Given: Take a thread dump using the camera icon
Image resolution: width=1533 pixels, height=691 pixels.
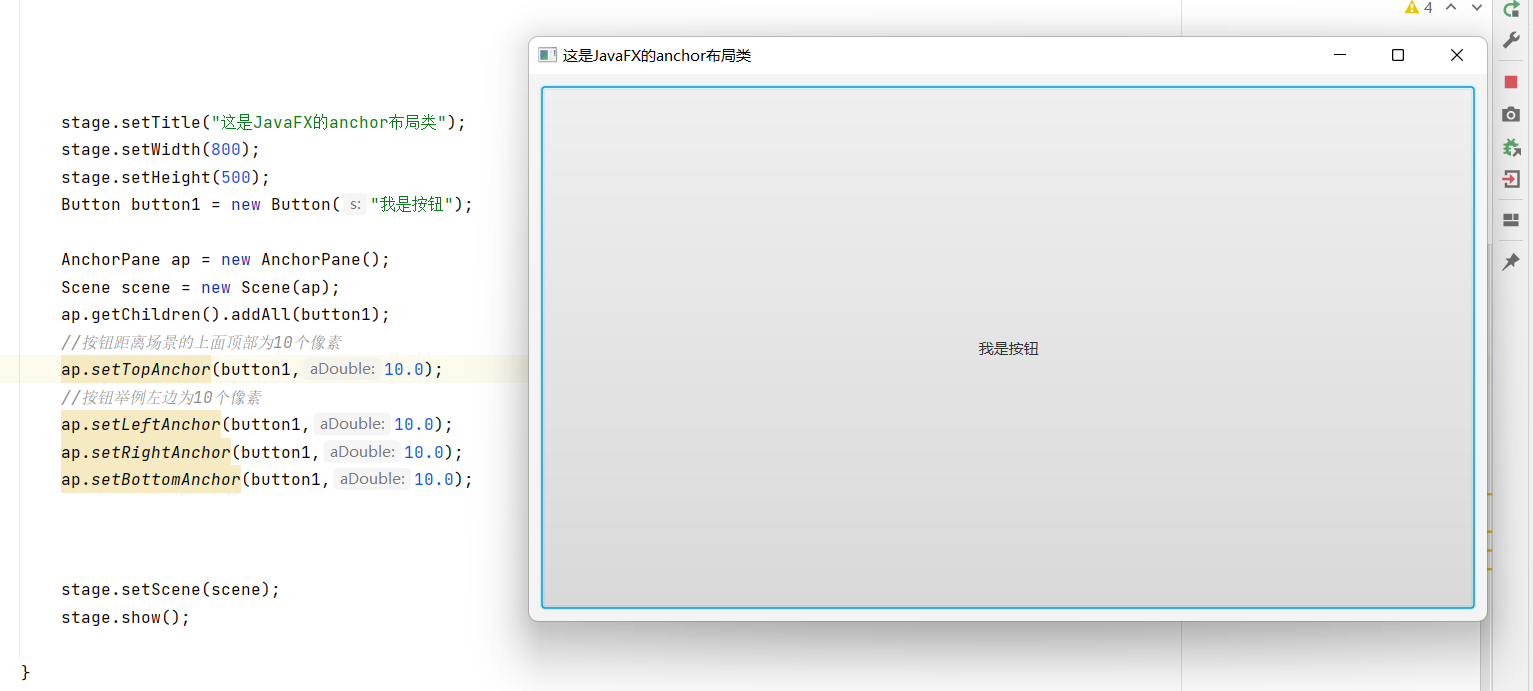Looking at the screenshot, I should tap(1511, 114).
